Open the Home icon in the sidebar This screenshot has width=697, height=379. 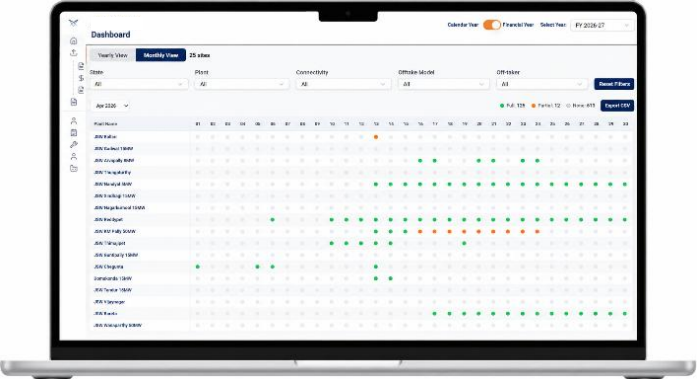[74, 41]
